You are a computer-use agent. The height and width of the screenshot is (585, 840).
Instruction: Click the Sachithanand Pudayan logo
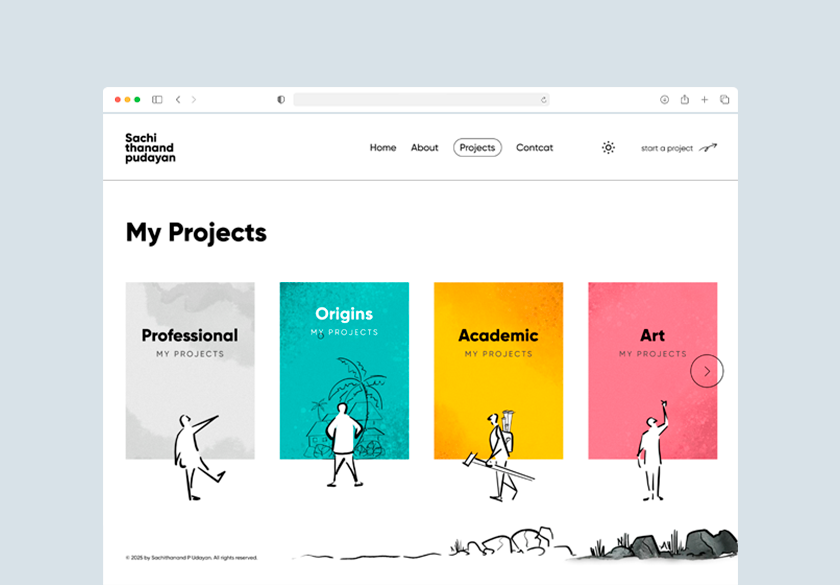pos(150,148)
